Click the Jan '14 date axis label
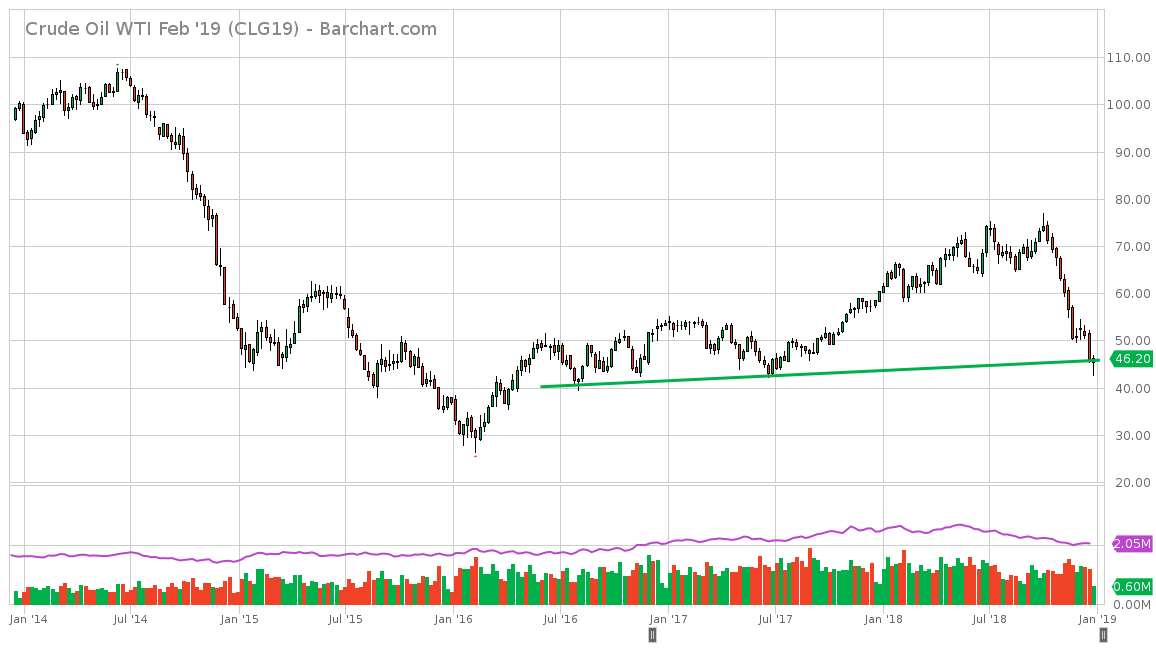The image size is (1156, 650). [25, 620]
